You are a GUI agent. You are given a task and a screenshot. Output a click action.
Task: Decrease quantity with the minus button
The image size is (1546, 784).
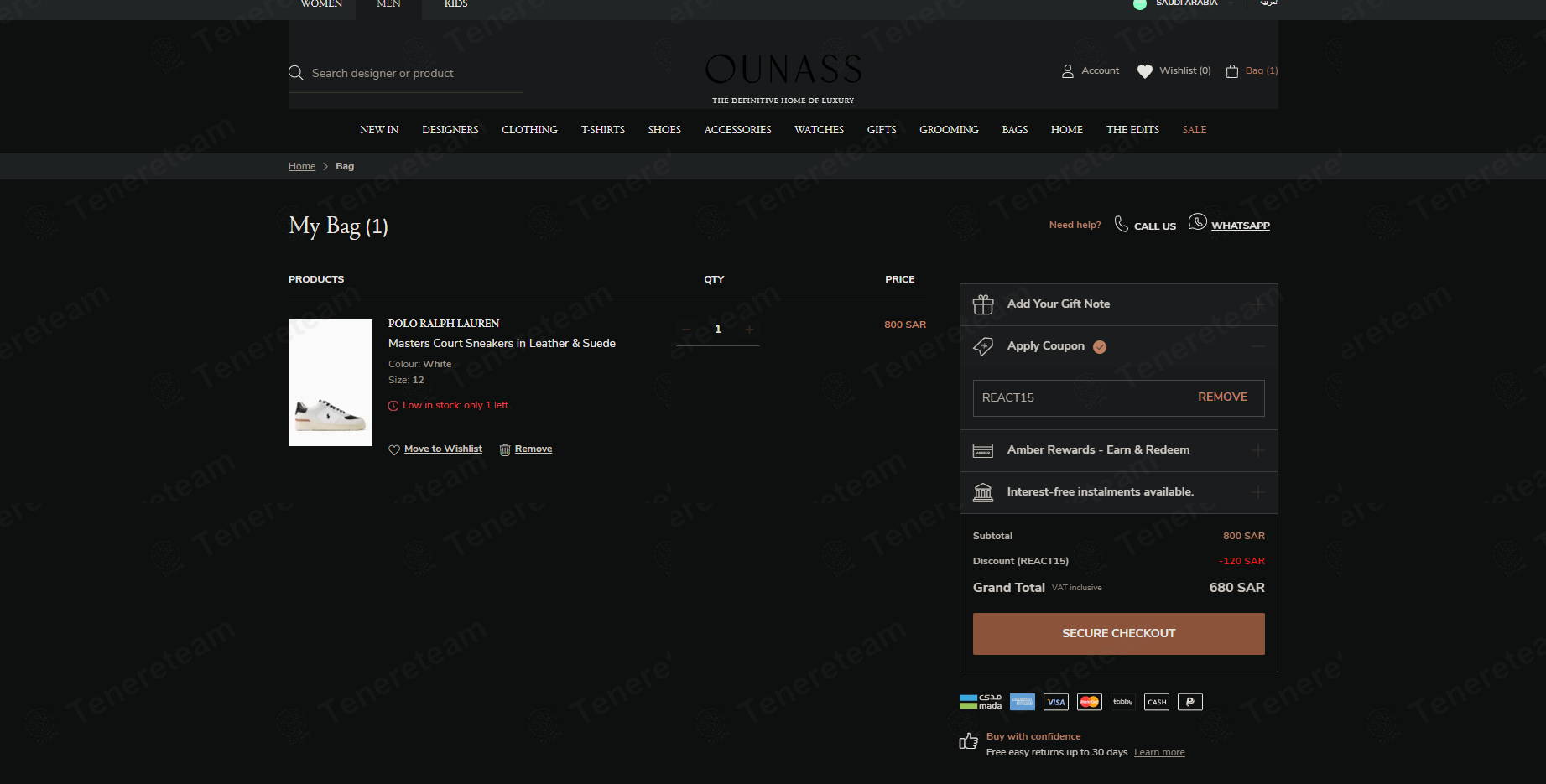coord(686,330)
